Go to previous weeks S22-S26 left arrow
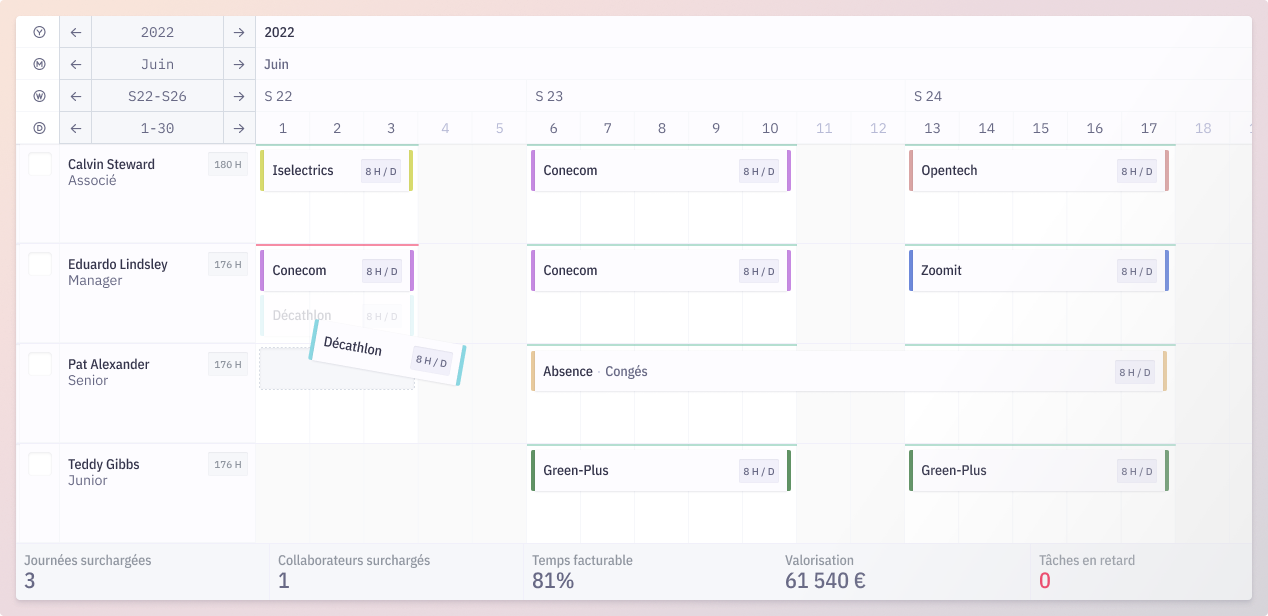 pos(75,96)
